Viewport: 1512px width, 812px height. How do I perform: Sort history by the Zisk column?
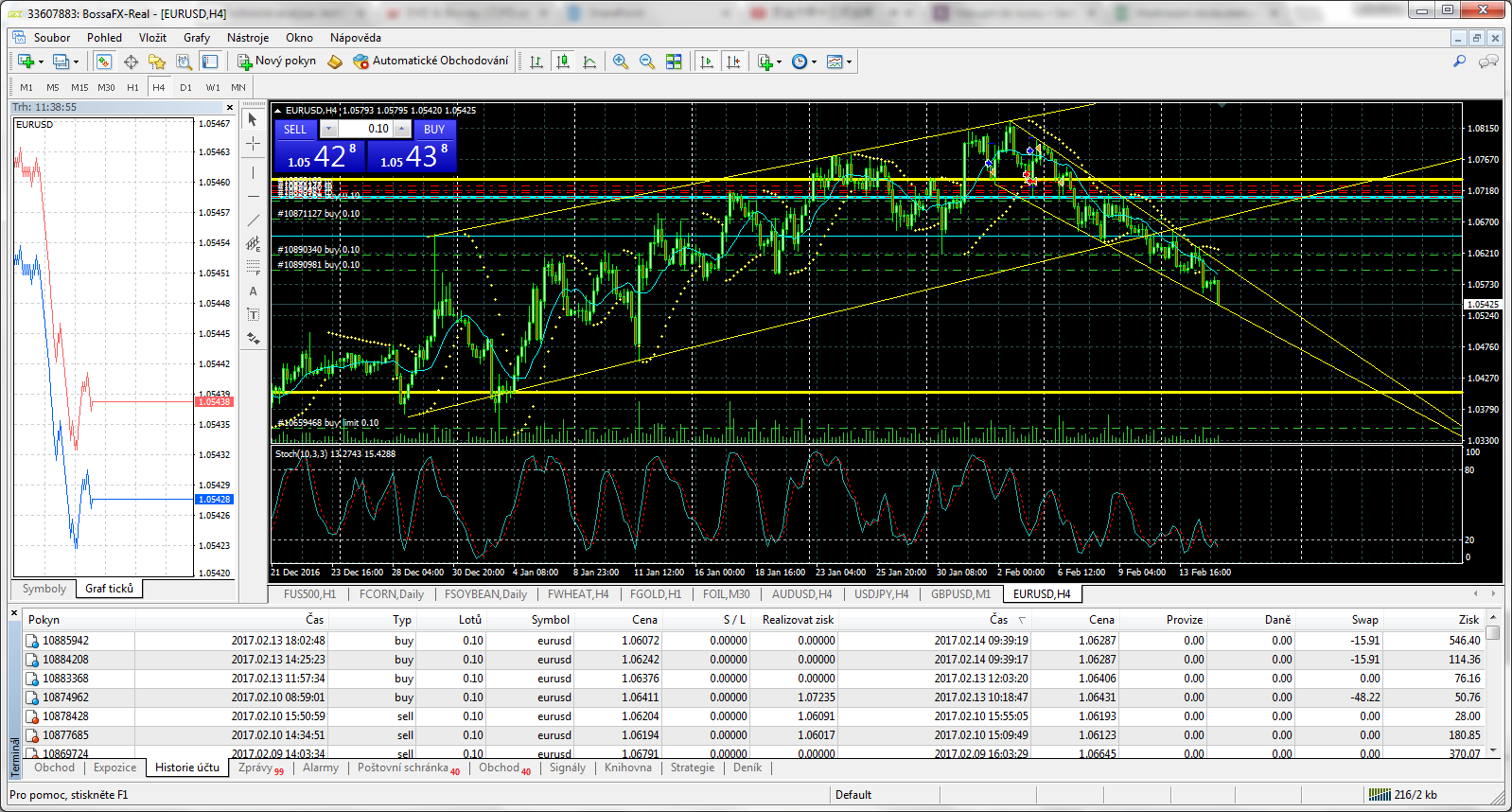pyautogui.click(x=1468, y=620)
